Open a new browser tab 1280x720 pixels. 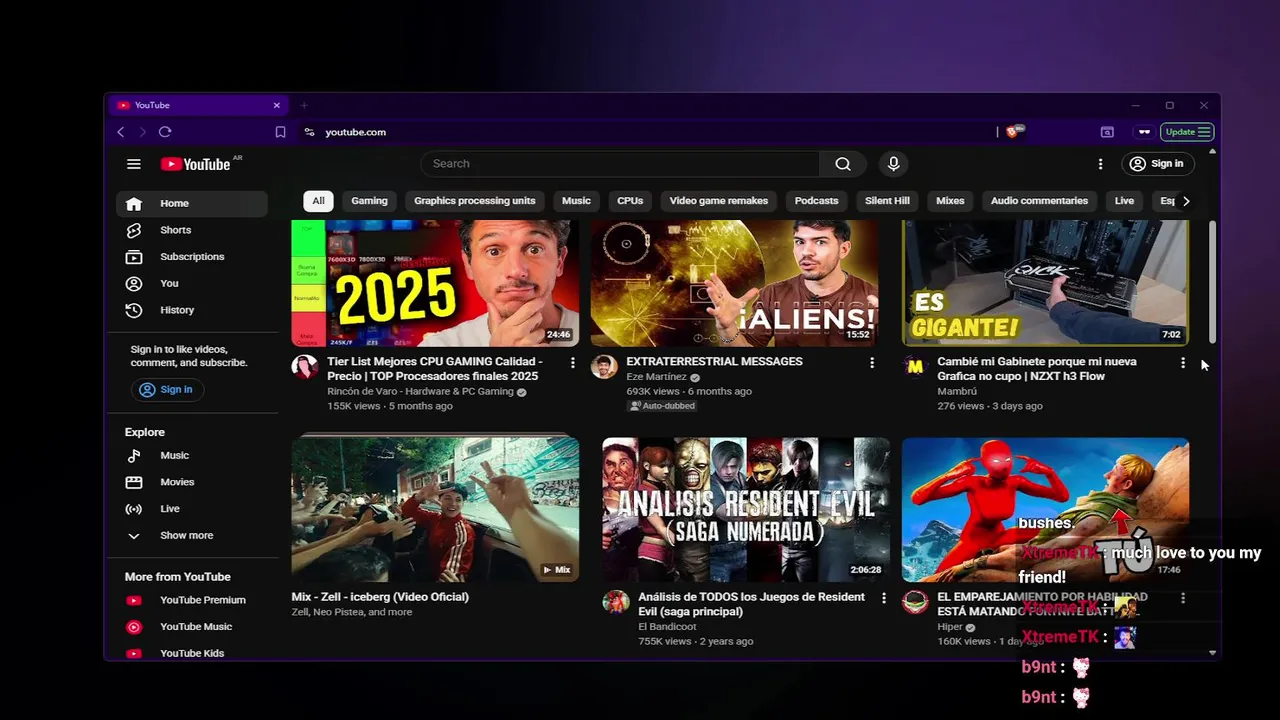304,105
